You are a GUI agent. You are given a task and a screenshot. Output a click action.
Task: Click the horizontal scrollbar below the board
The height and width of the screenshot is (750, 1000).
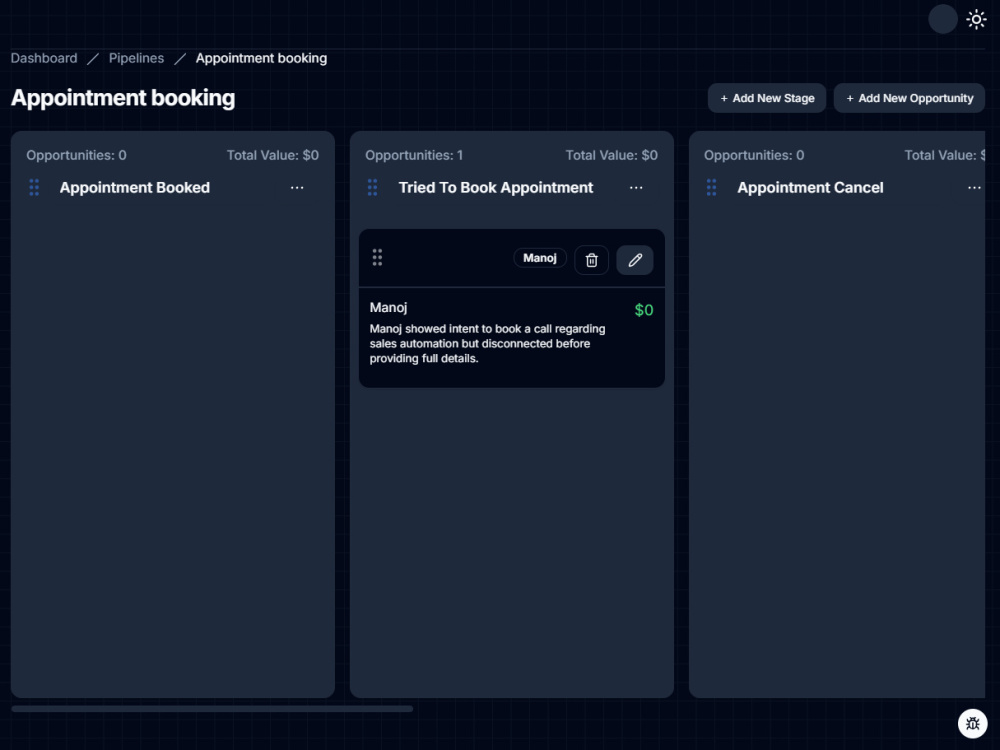click(212, 709)
